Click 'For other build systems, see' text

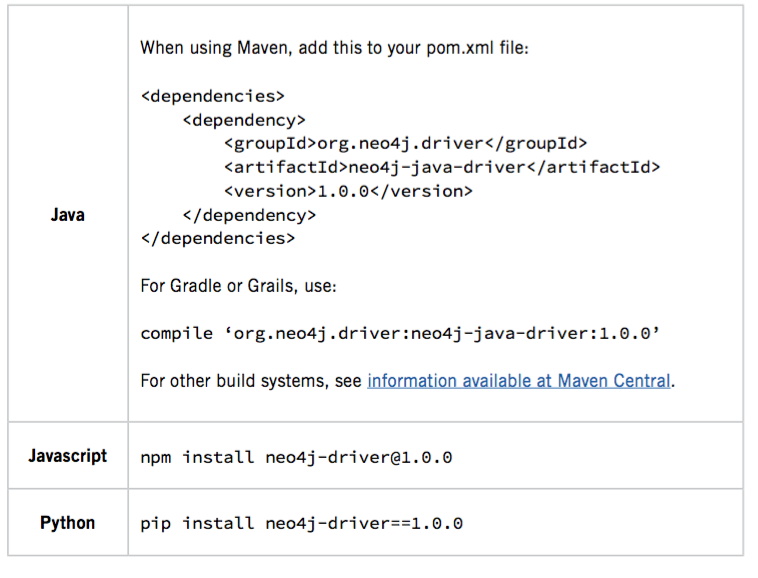pyautogui.click(x=252, y=381)
